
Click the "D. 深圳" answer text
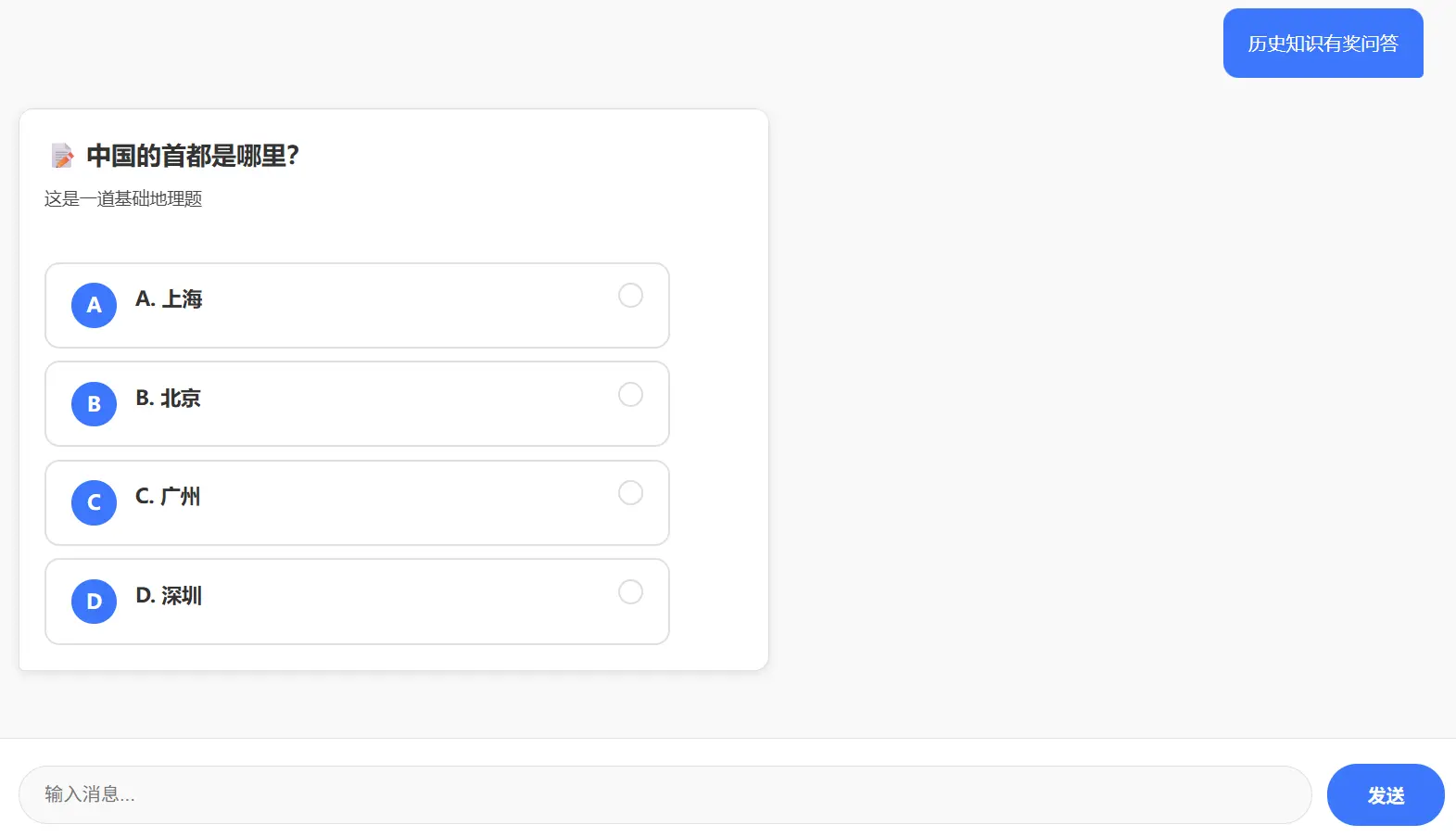[x=169, y=596]
